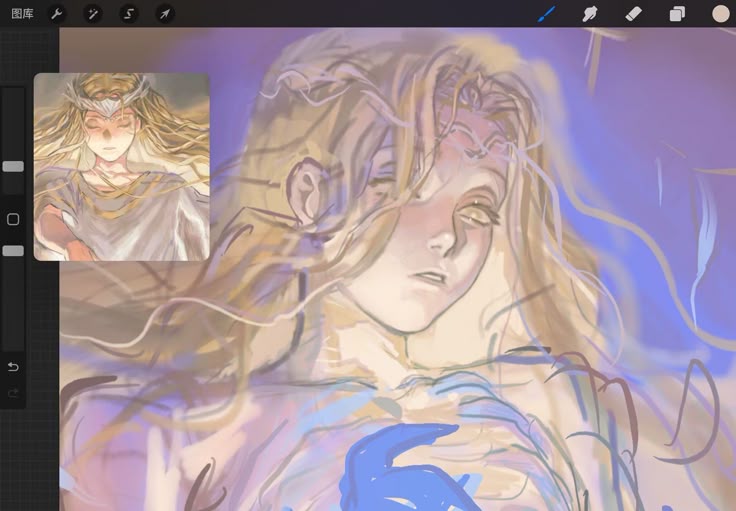736x511 pixels.
Task: Open the Layers panel
Action: (677, 14)
